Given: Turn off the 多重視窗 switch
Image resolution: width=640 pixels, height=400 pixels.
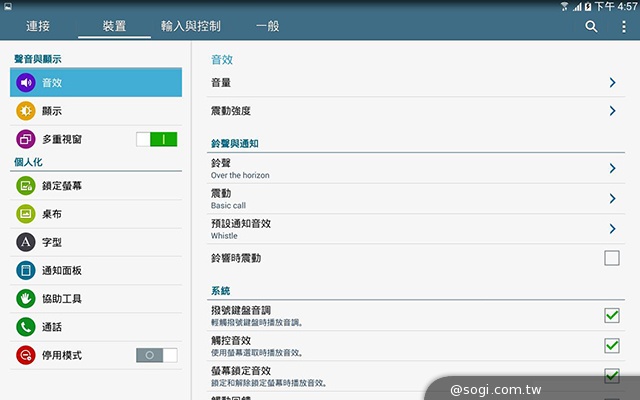Looking at the screenshot, I should 157,139.
